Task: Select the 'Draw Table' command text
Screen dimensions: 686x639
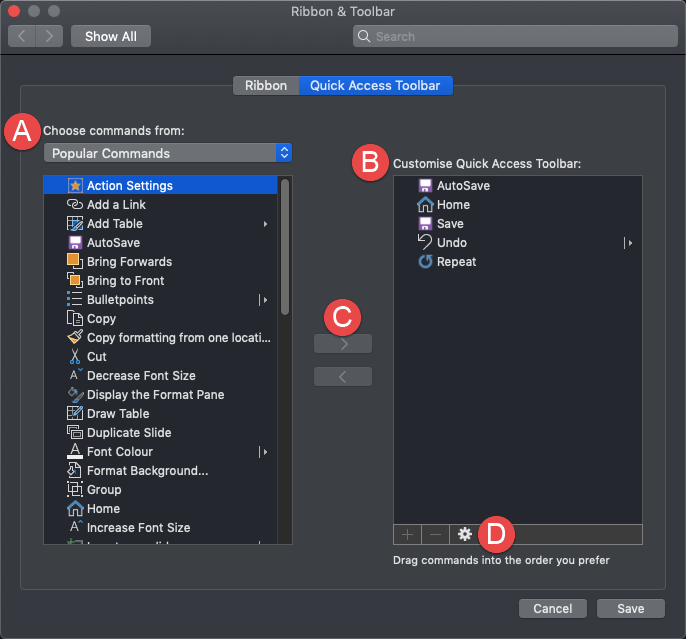Action: (118, 413)
